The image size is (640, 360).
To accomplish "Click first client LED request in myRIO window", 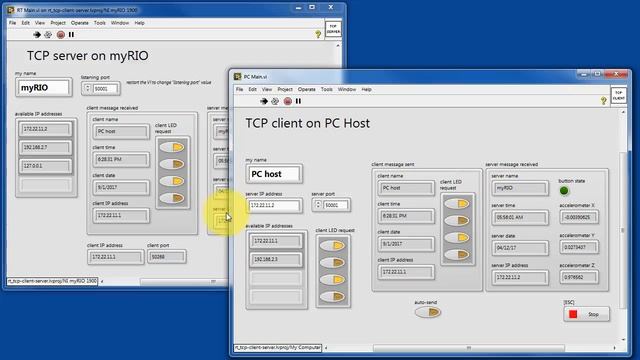I will point(172,147).
